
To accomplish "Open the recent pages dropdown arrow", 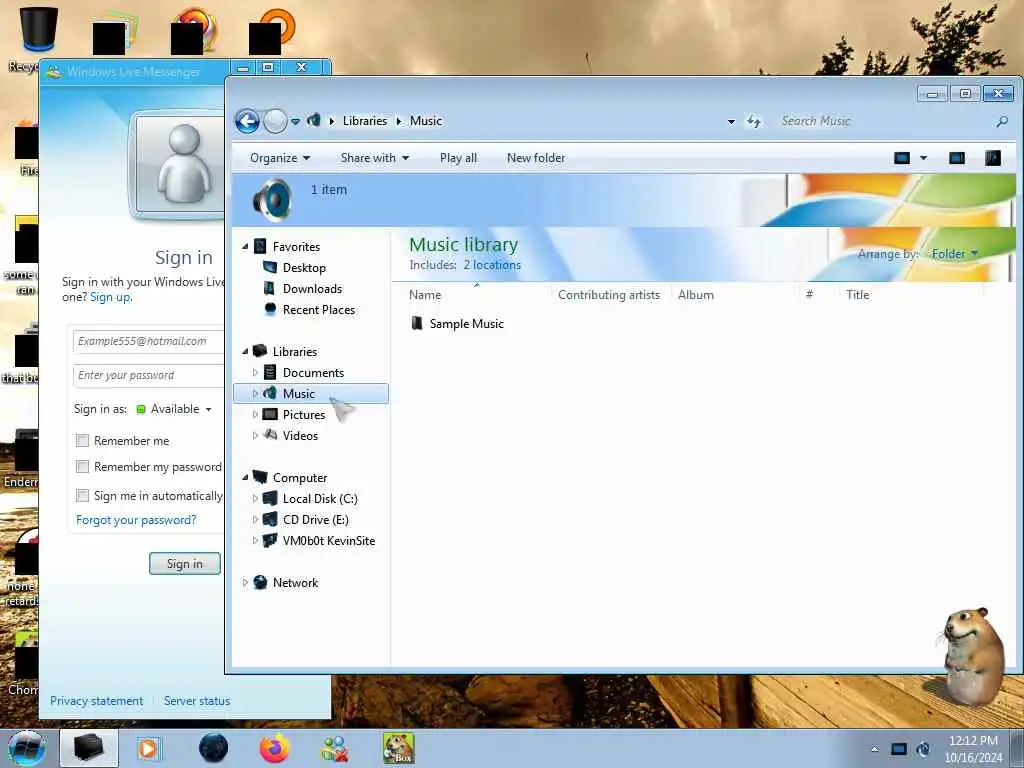I will pyautogui.click(x=295, y=121).
